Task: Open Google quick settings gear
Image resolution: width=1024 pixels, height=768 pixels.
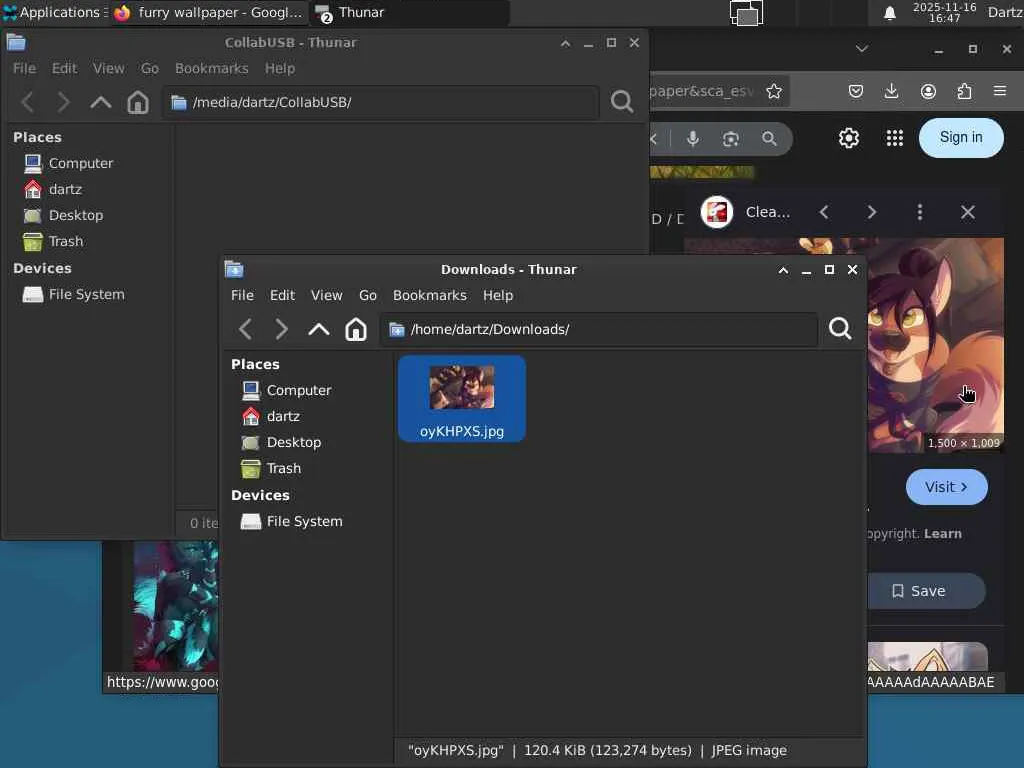Action: pyautogui.click(x=849, y=138)
